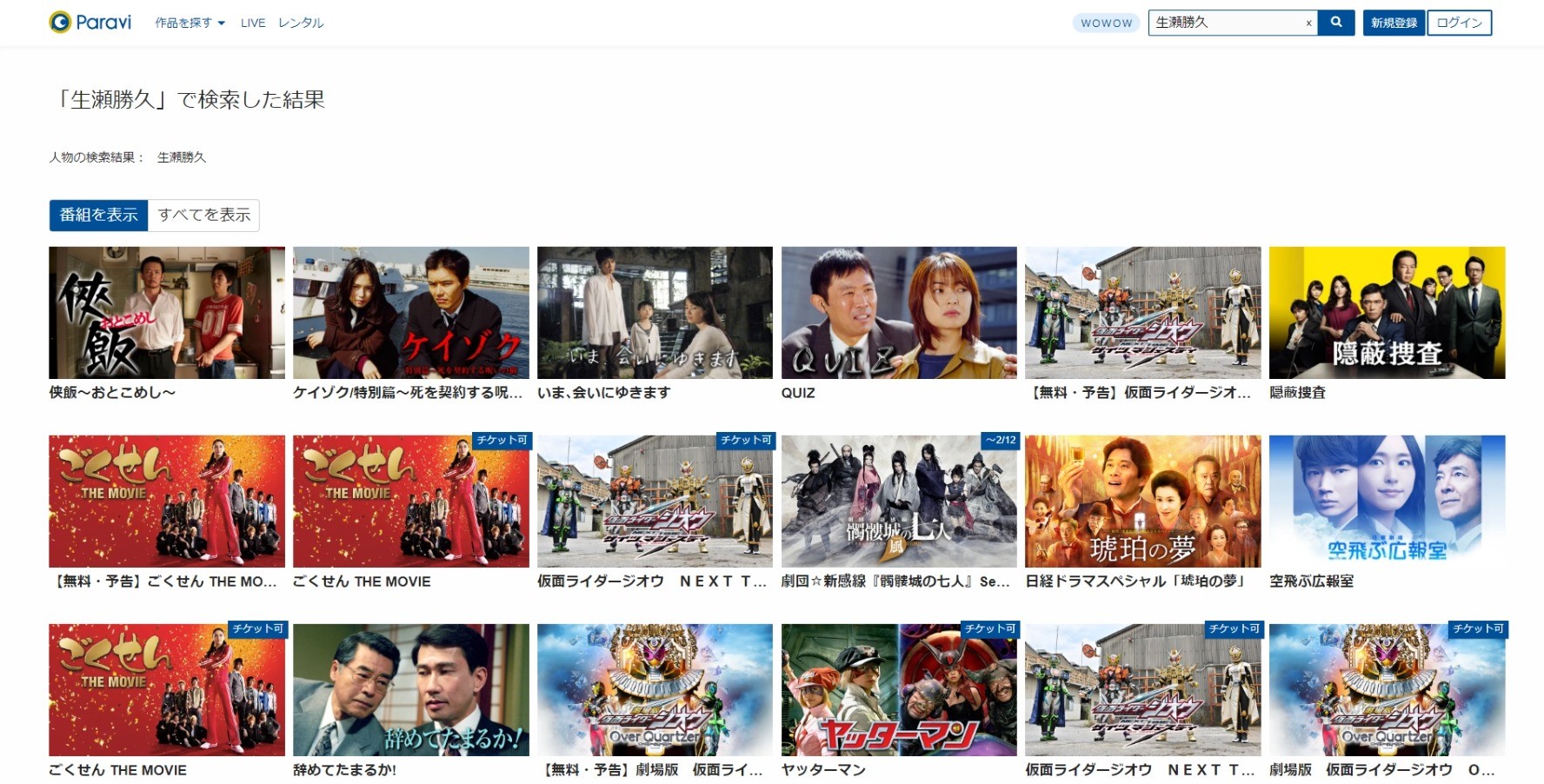Open the いま、会いにゆきます thumbnail
Image resolution: width=1544 pixels, height=784 pixels.
[655, 312]
